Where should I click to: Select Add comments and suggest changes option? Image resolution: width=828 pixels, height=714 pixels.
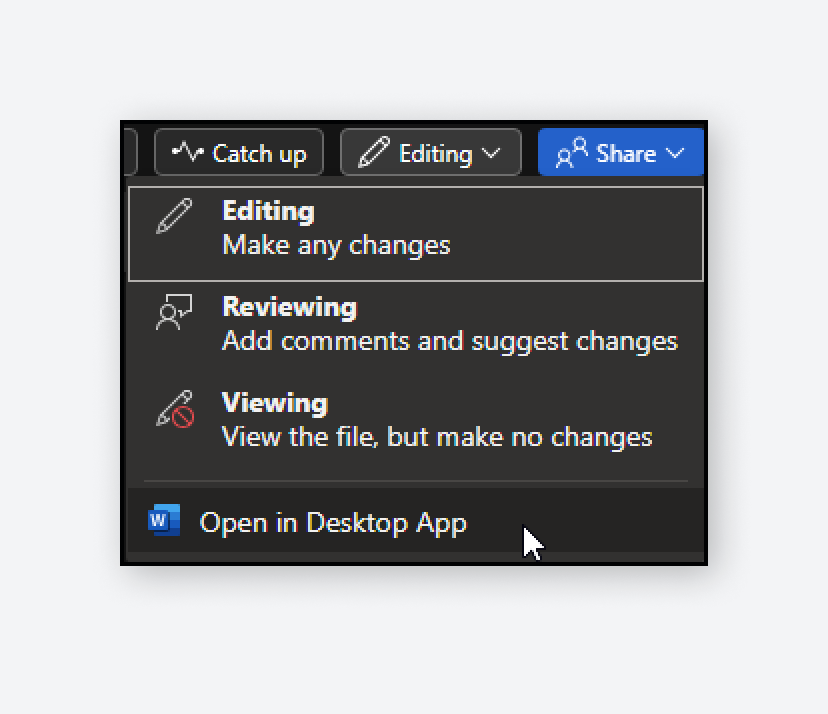(x=450, y=341)
